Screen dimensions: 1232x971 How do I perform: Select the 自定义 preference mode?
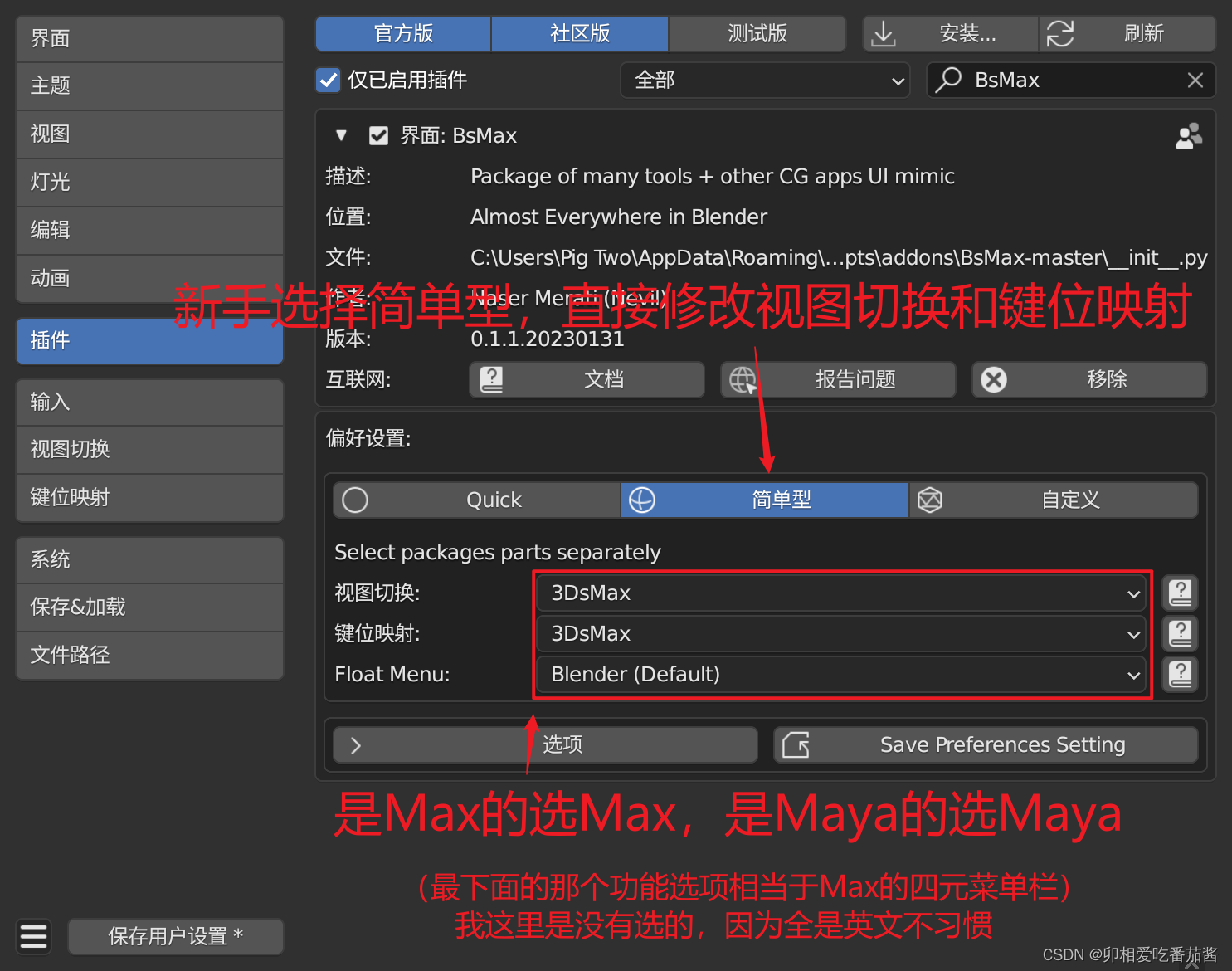(x=1054, y=500)
